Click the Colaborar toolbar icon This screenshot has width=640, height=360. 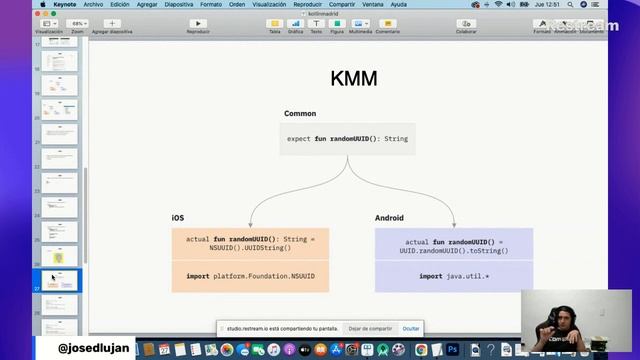466,24
